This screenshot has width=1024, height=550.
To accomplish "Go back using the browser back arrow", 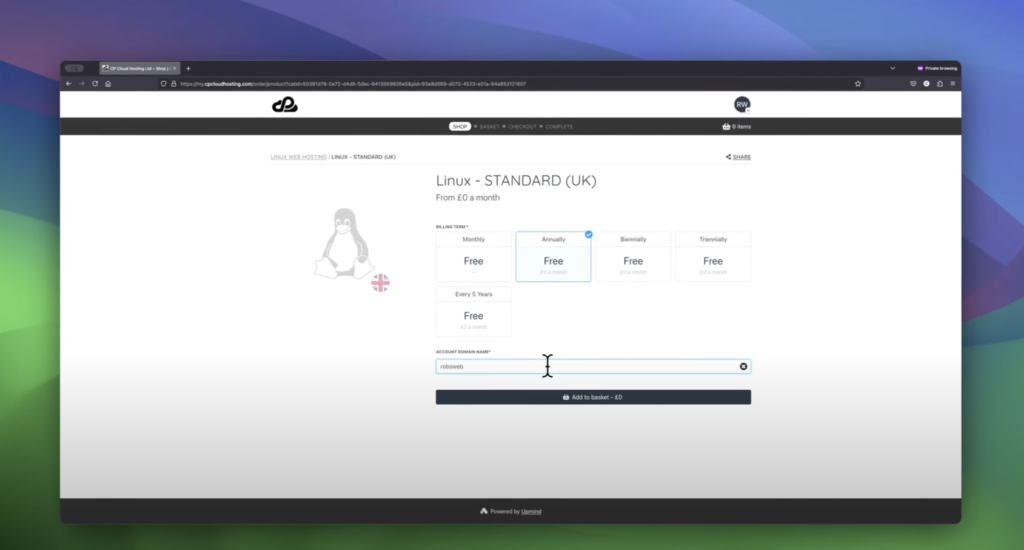I will click(x=69, y=84).
